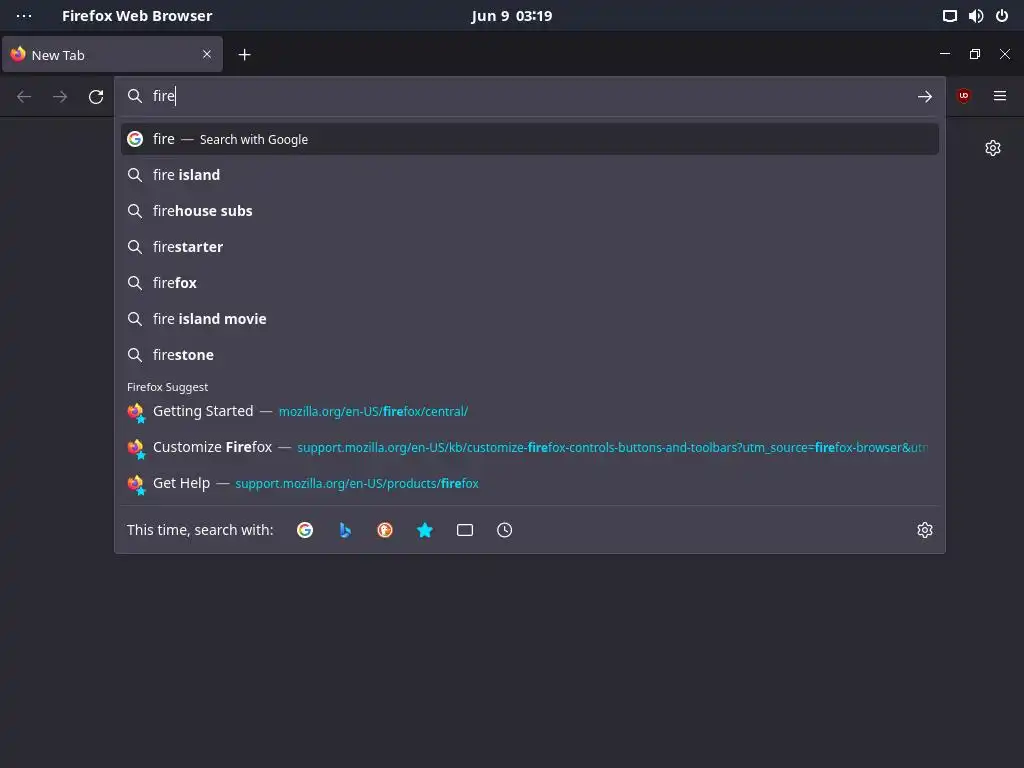Click the 'This time, search with:' label
Viewport: 1024px width, 768px height.
(x=200, y=530)
